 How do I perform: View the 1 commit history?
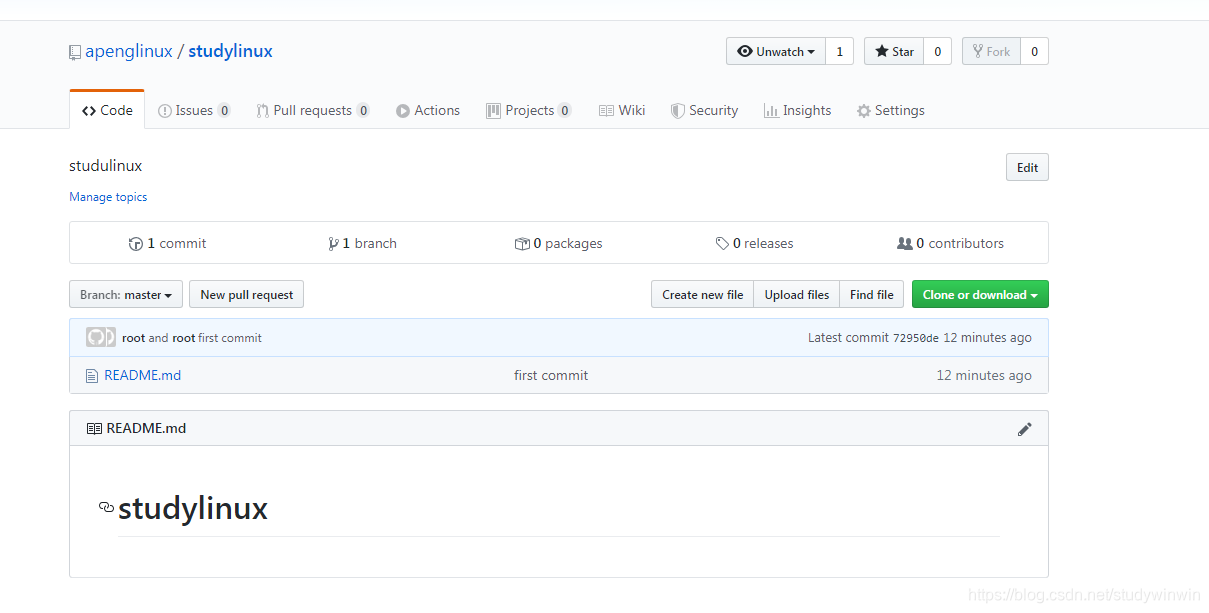pyautogui.click(x=167, y=243)
